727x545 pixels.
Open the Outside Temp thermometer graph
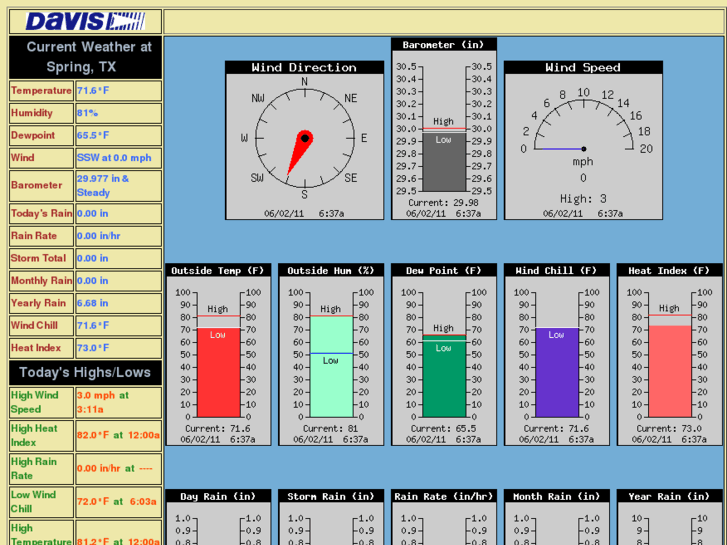218,355
